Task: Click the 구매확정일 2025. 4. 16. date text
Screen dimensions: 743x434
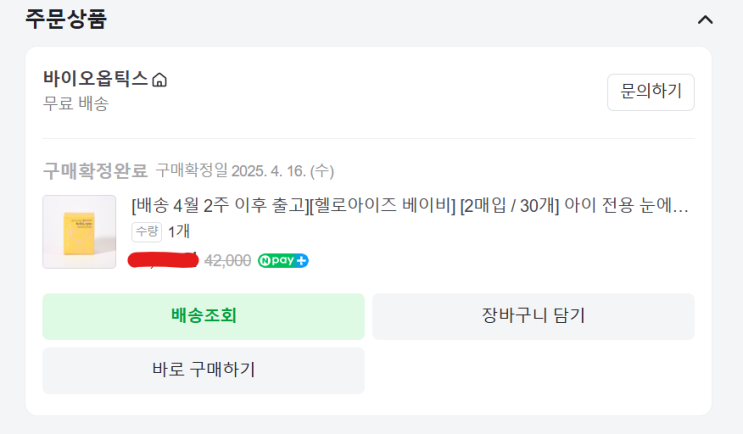Action: (244, 169)
